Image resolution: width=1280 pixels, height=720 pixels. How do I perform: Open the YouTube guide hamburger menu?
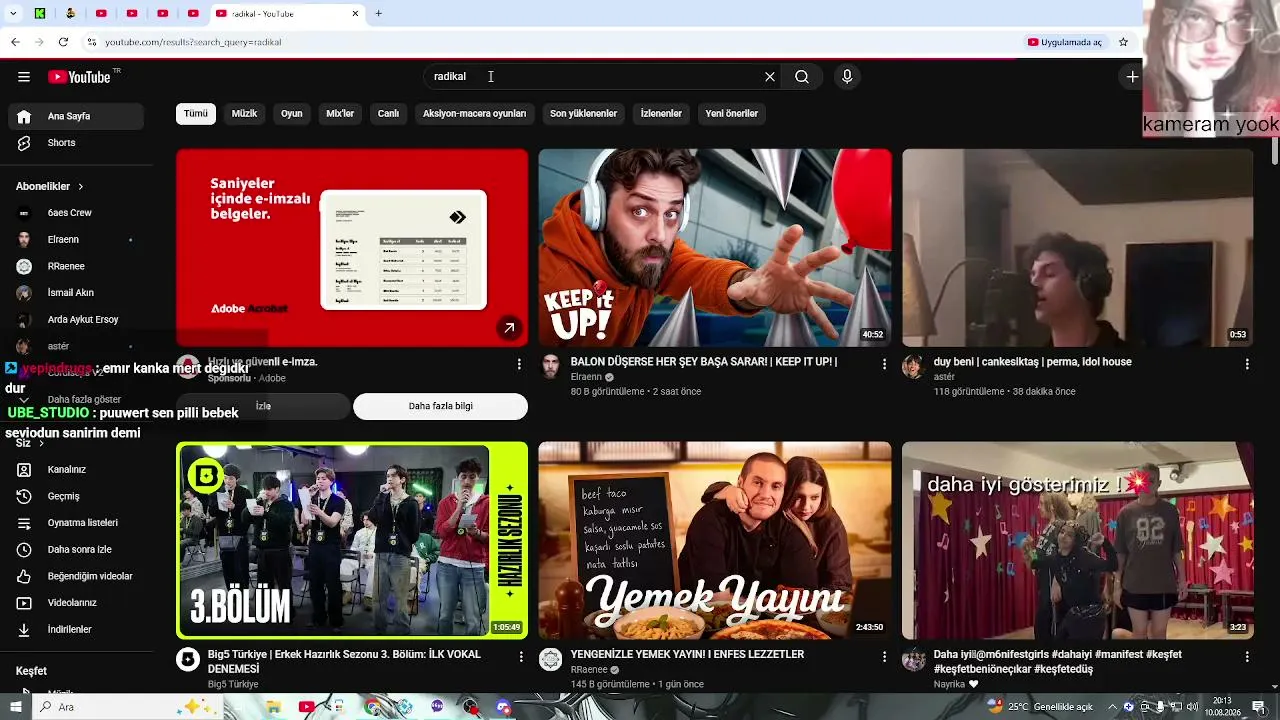[24, 77]
